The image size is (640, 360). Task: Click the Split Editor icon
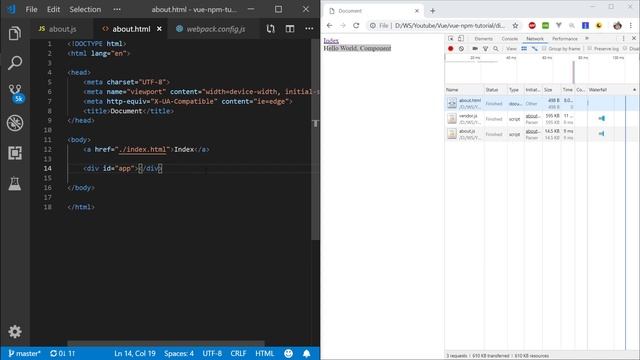tap(290, 29)
